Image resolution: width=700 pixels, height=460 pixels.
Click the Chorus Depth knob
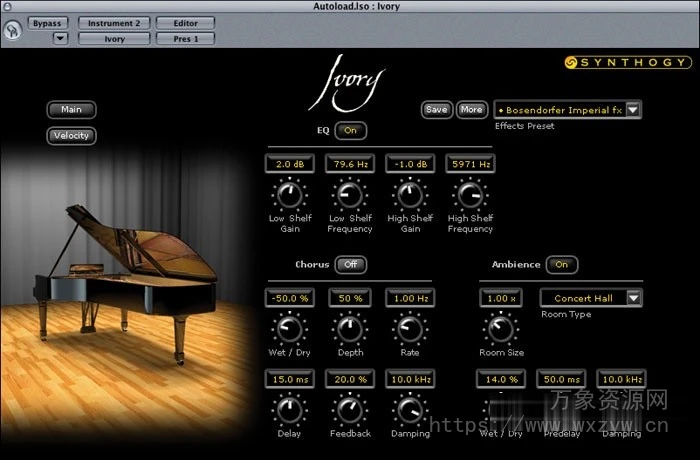coord(350,329)
